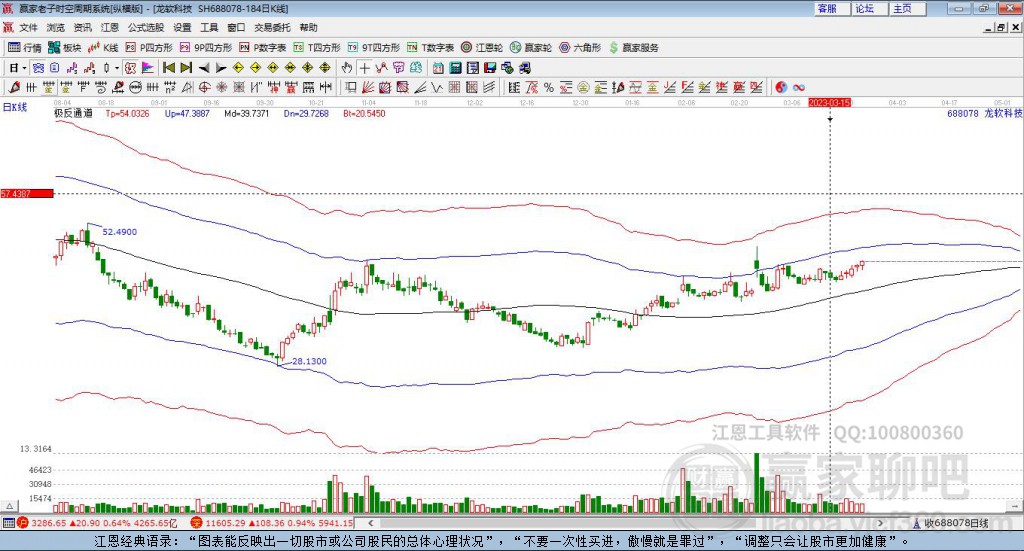Click the truck icon in toolbar
This screenshot has width=1024, height=551.
[525, 68]
